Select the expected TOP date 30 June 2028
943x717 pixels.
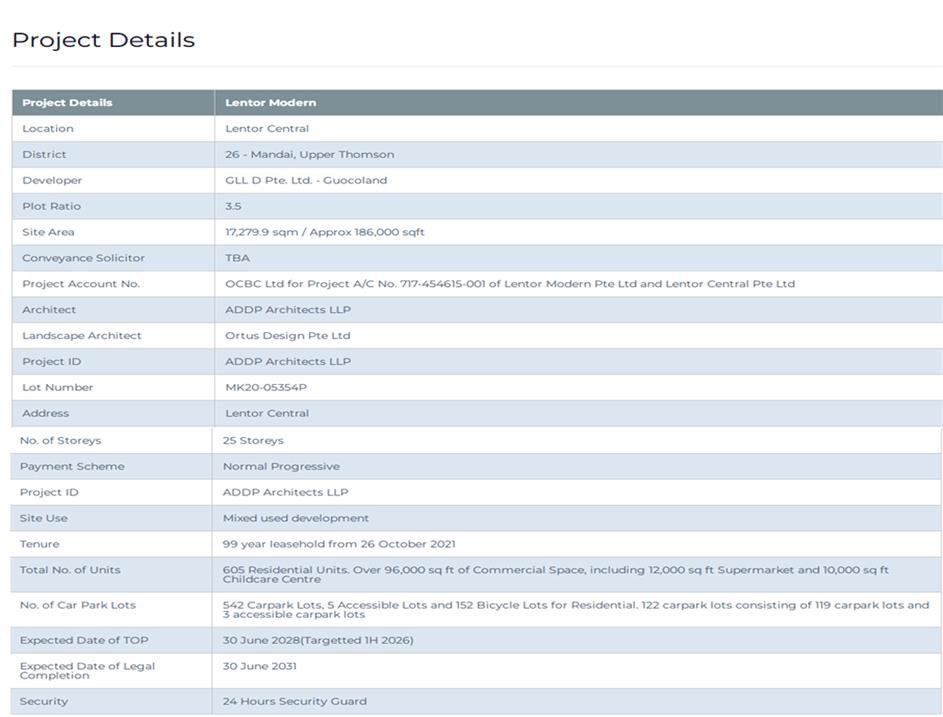pos(317,640)
